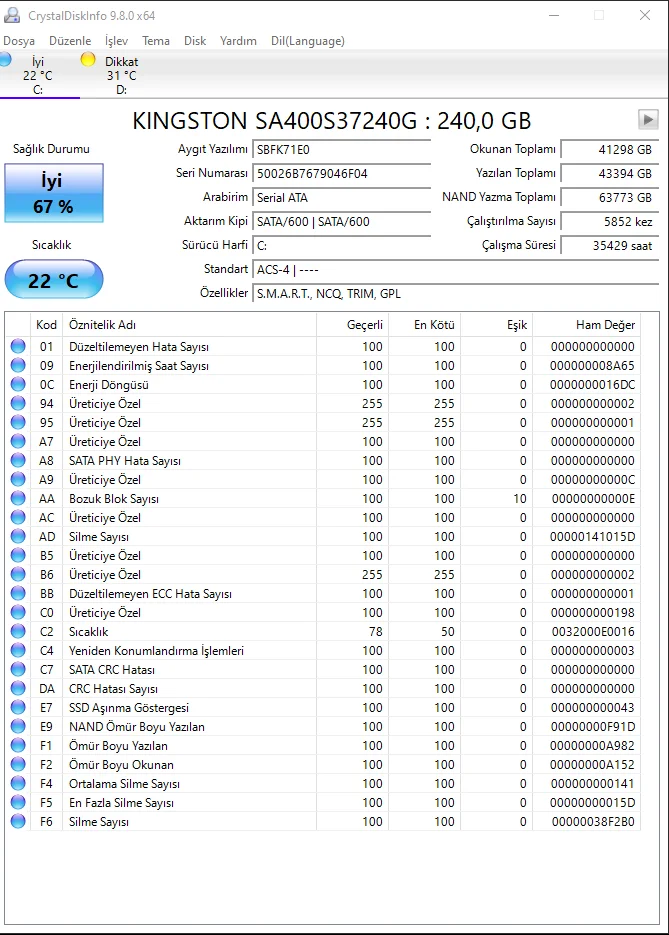
Task: Click raw value 0032000E0016 in Sıcaklık row
Action: point(593,631)
